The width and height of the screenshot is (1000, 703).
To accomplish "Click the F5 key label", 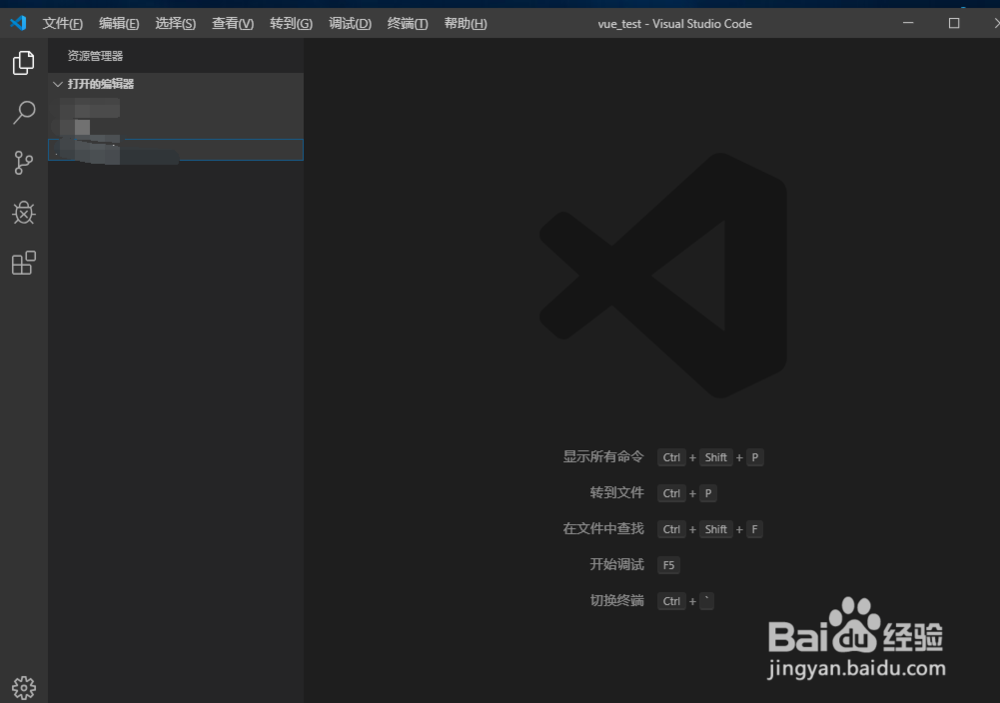I will (668, 565).
